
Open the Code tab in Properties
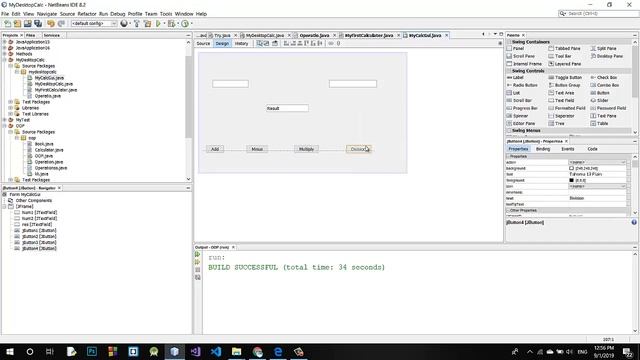[593, 149]
